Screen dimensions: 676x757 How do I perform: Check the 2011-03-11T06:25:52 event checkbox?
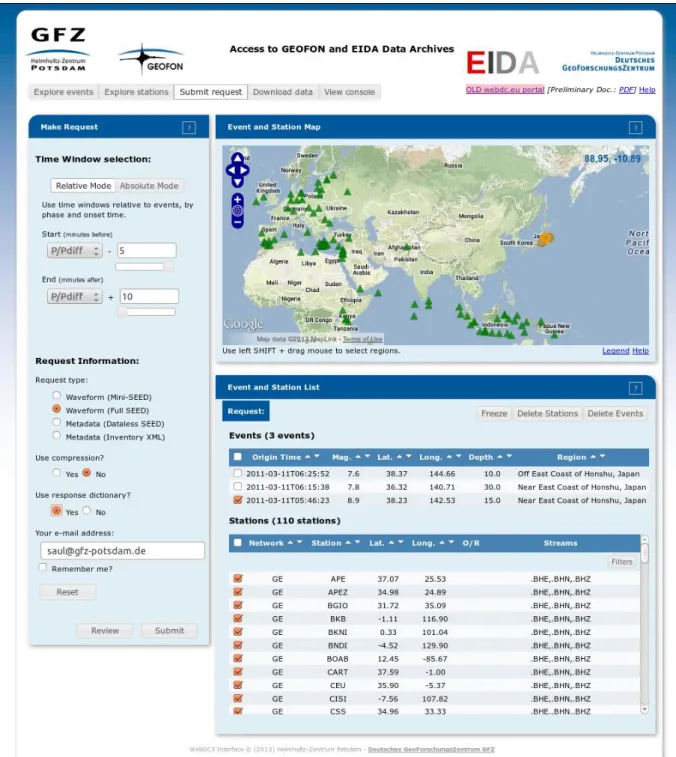237,473
